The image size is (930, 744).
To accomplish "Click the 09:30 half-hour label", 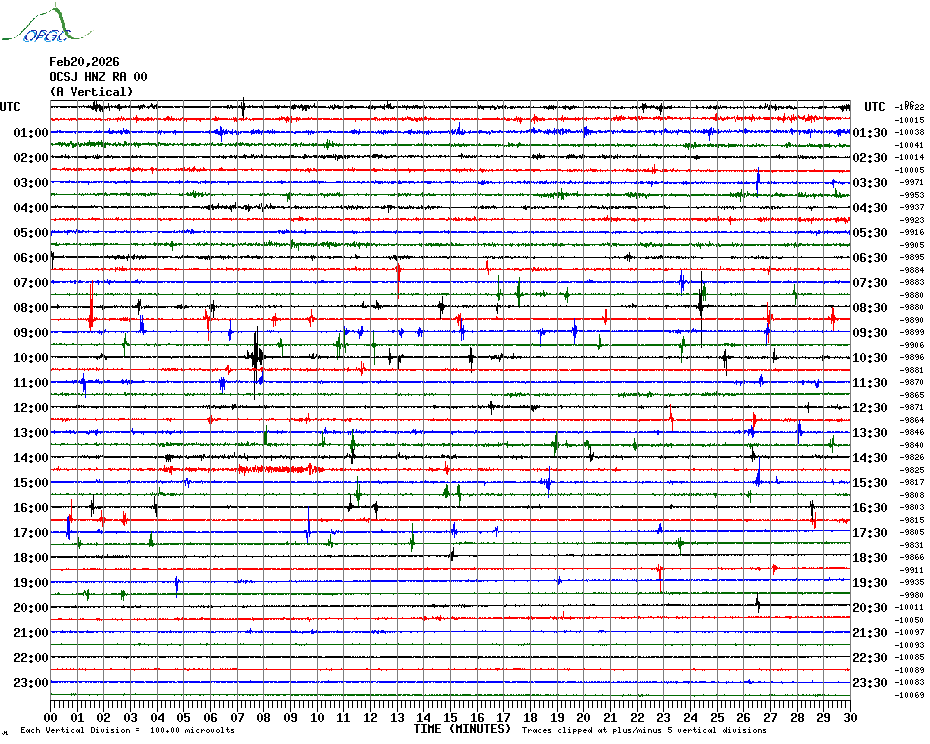I will [870, 332].
